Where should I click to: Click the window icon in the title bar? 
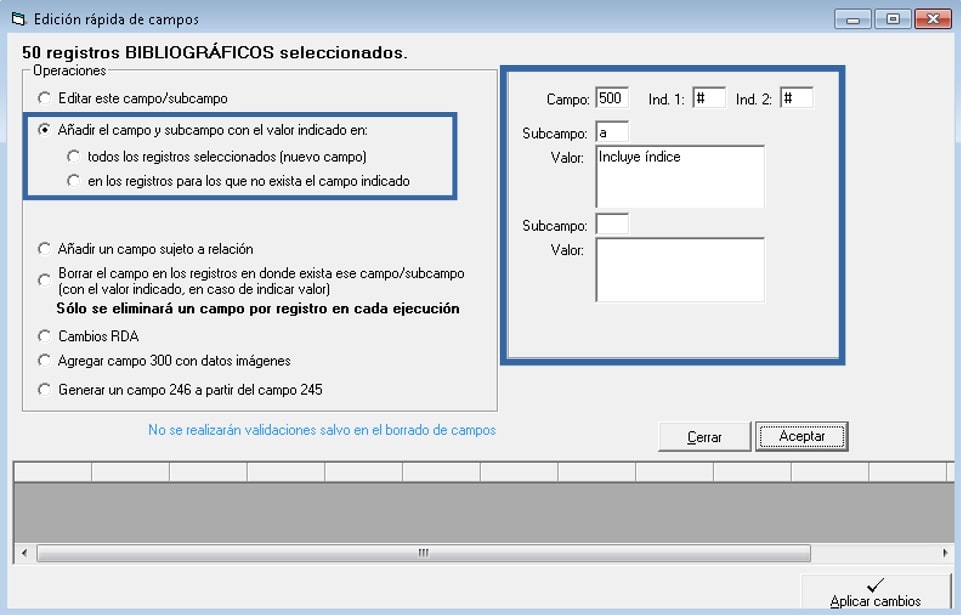18,19
